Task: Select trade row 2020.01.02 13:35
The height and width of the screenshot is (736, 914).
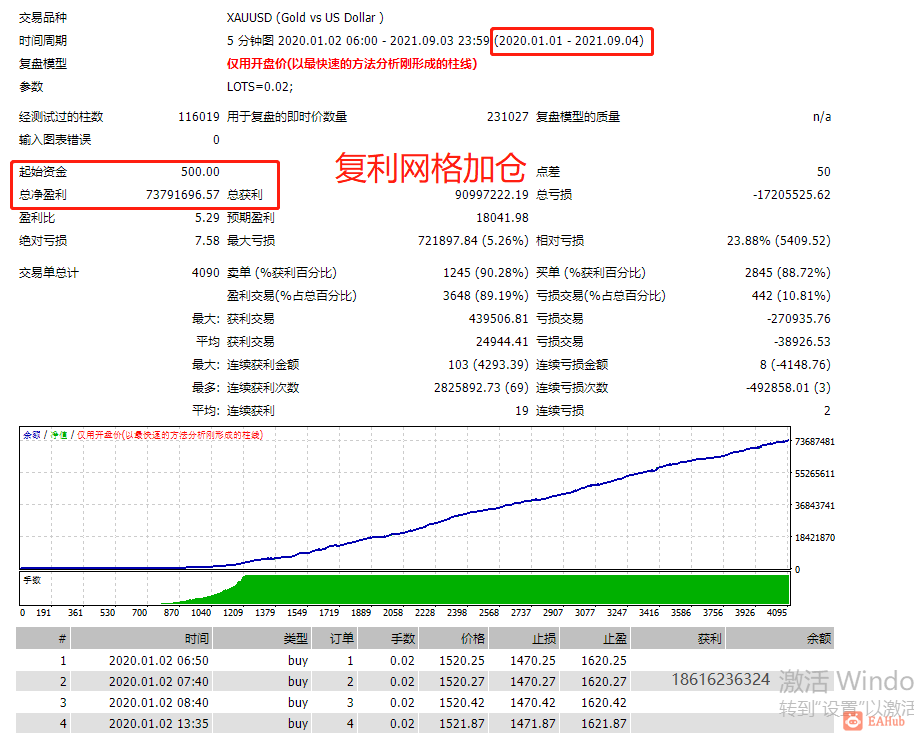Action: (424, 723)
